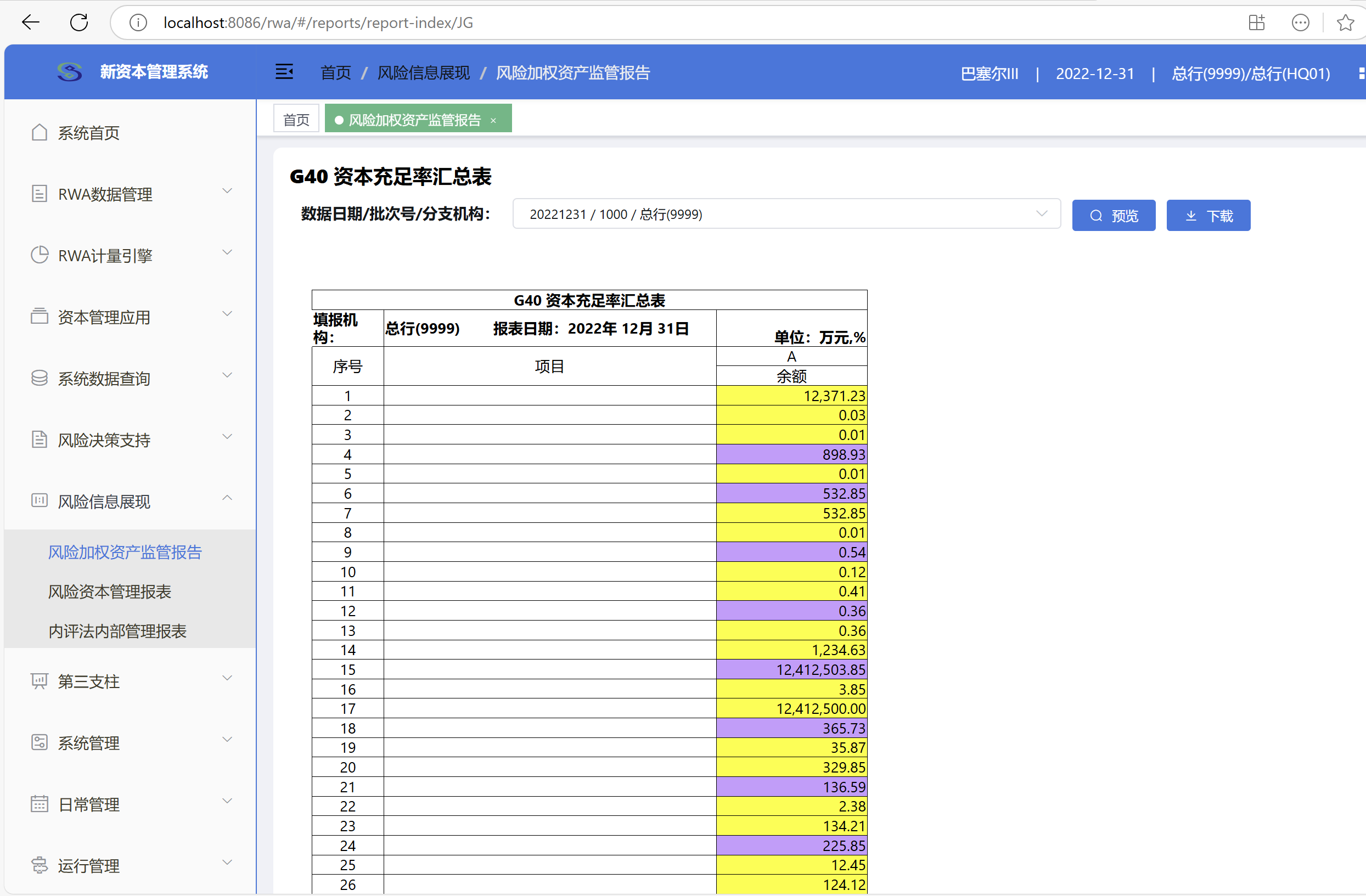Click the favorites star icon
The image size is (1366, 896).
(1345, 23)
